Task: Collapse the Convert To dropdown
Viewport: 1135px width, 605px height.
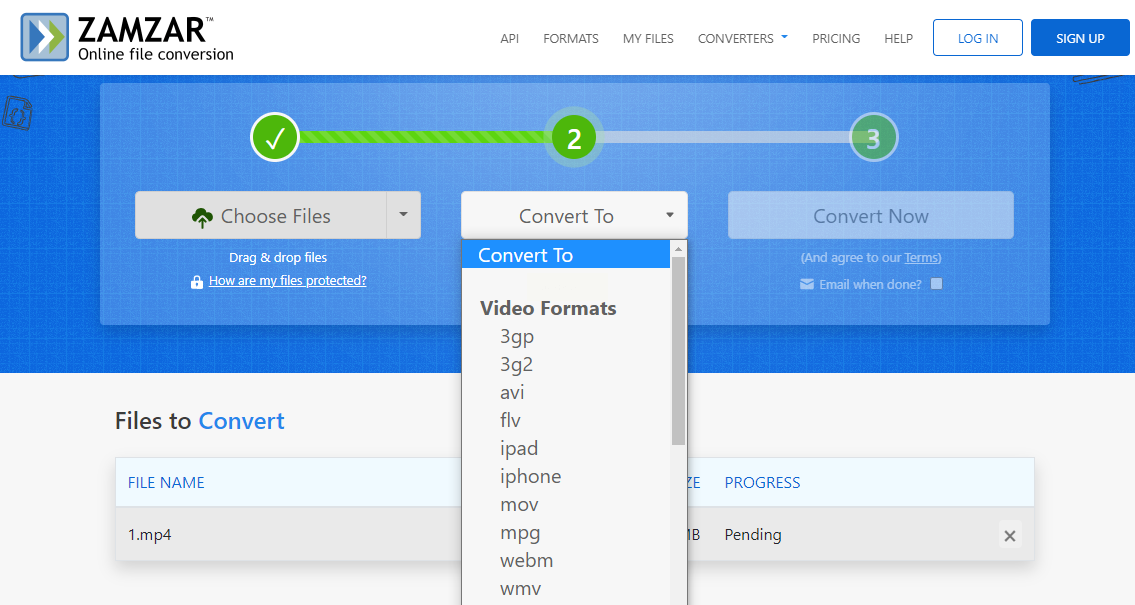Action: coord(574,215)
